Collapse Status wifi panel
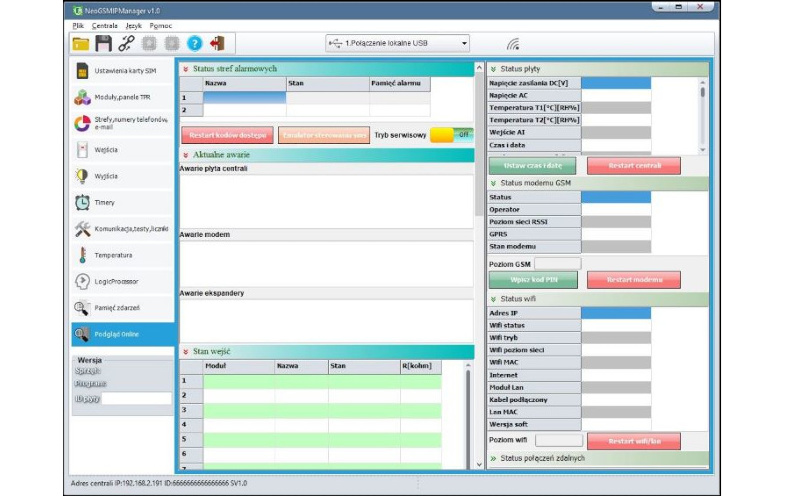Image resolution: width=785 pixels, height=496 pixels. (493, 299)
